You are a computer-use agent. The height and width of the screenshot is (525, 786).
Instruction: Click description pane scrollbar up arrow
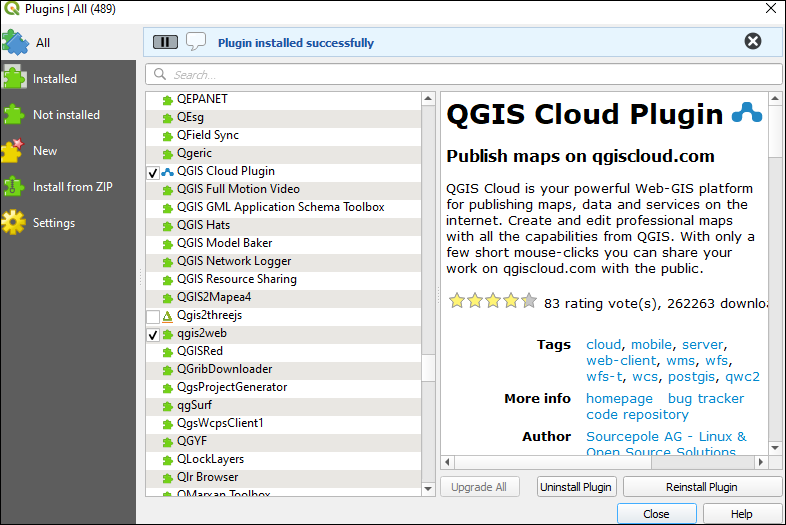click(x=775, y=99)
